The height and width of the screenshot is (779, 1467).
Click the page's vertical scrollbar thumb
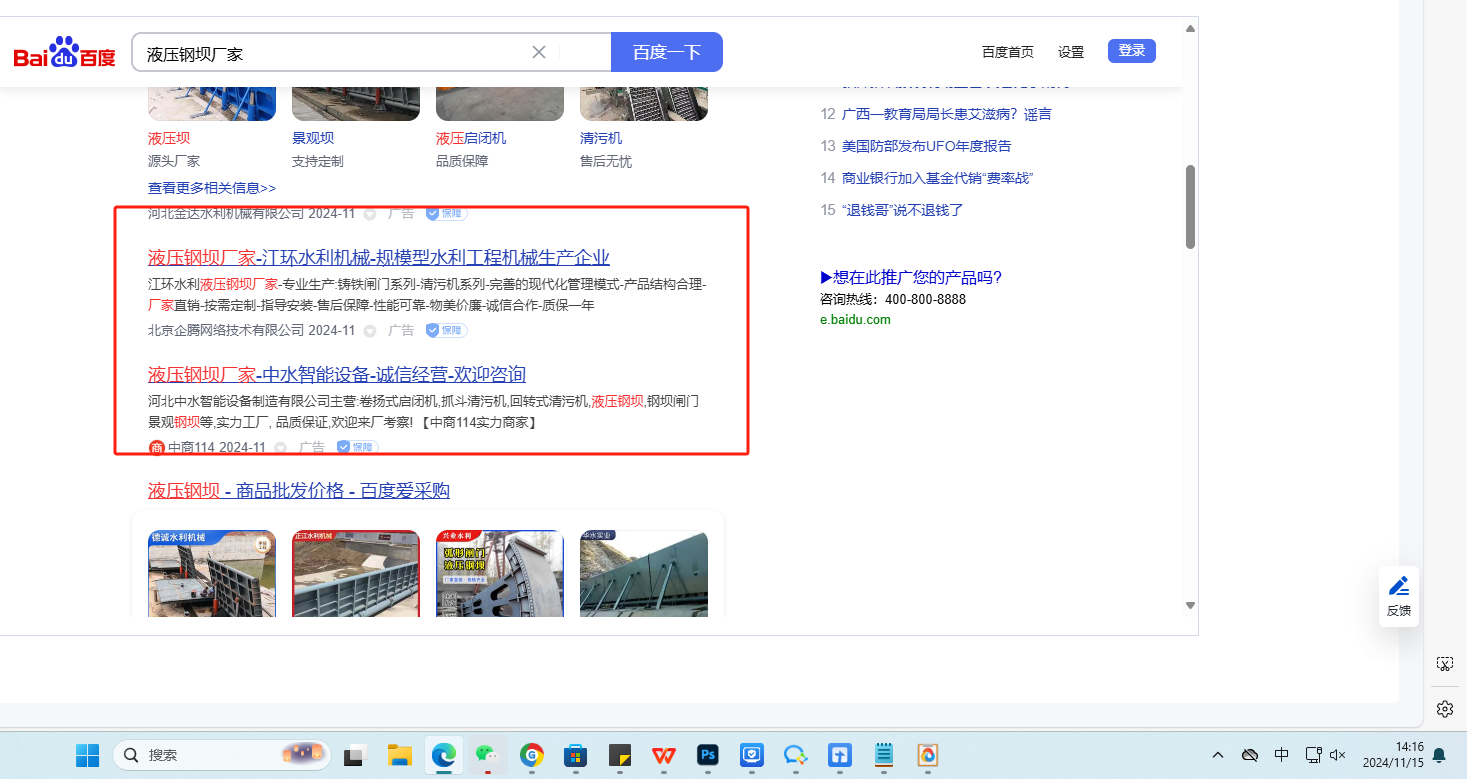coord(1190,206)
